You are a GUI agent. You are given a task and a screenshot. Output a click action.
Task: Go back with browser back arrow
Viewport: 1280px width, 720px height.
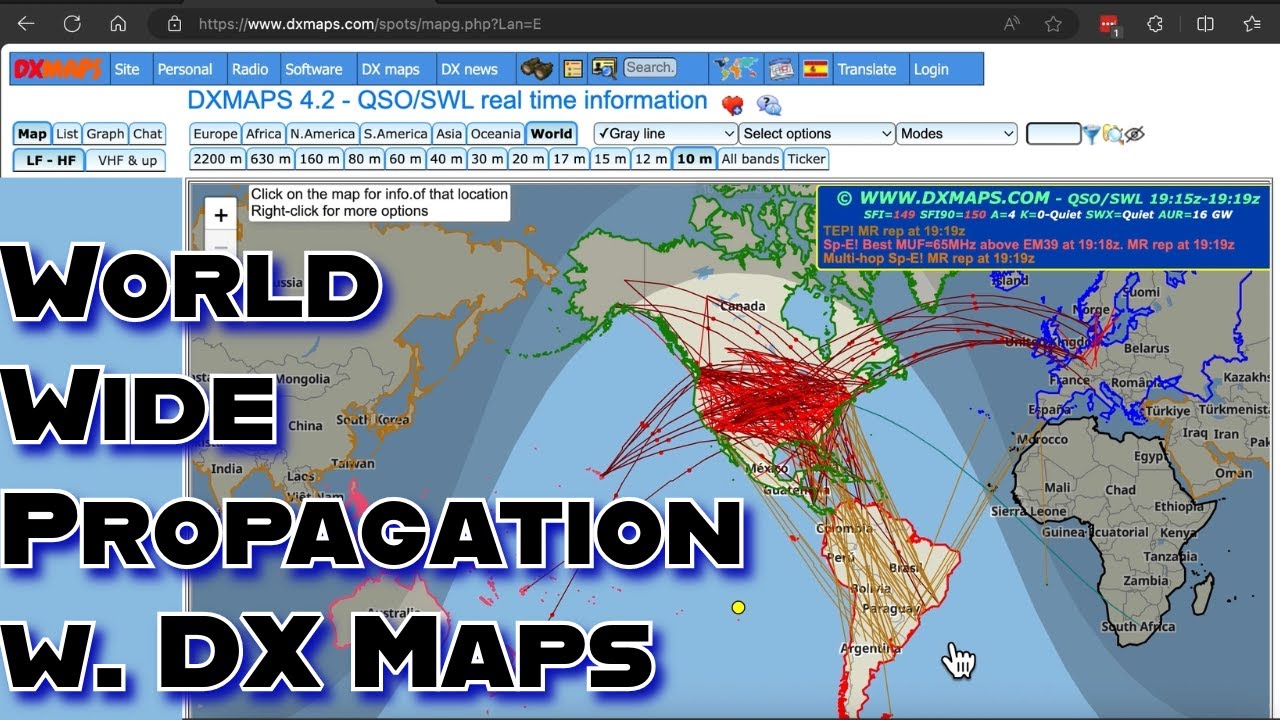26,24
